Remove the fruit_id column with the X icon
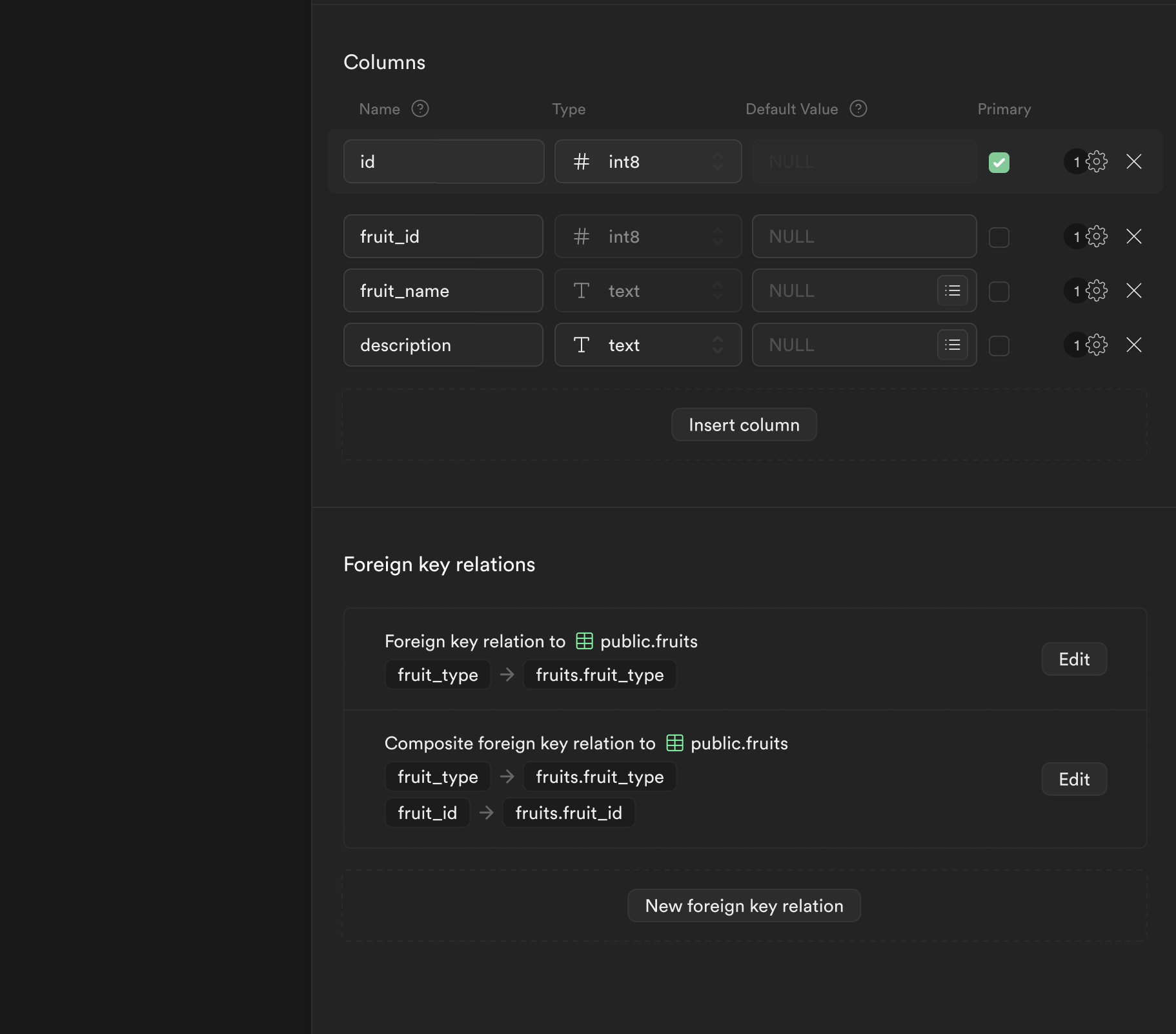Viewport: 1176px width, 1034px height. pyautogui.click(x=1135, y=236)
